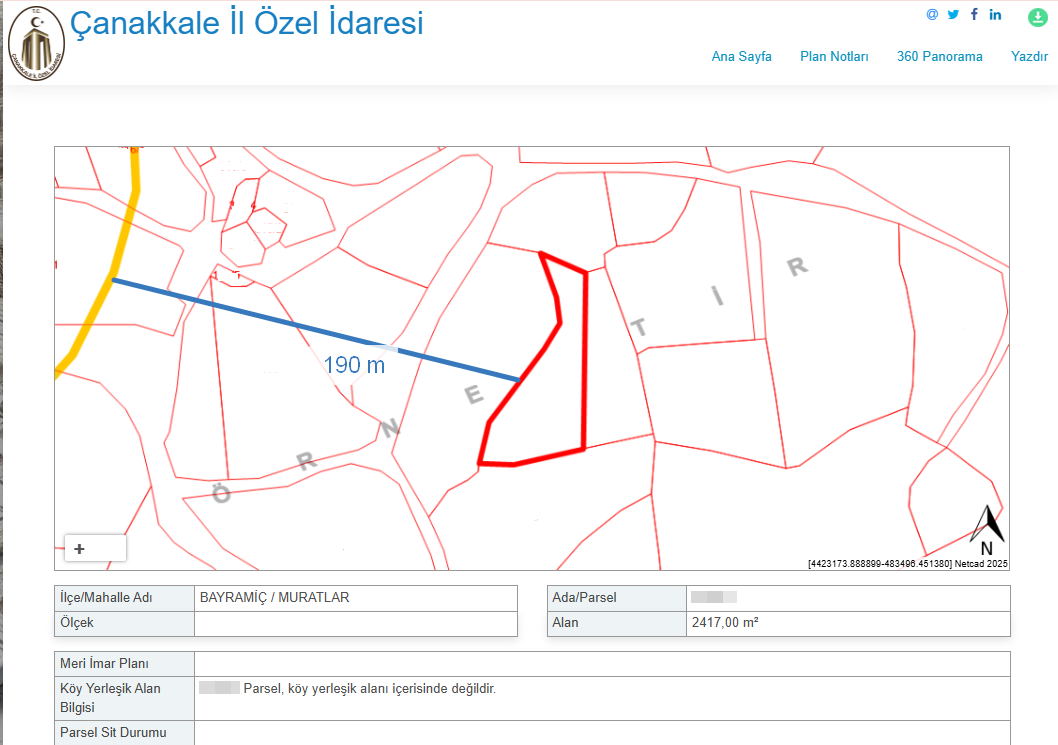Click the Alan value 2417,00 m² cell
1058x745 pixels.
[847, 623]
